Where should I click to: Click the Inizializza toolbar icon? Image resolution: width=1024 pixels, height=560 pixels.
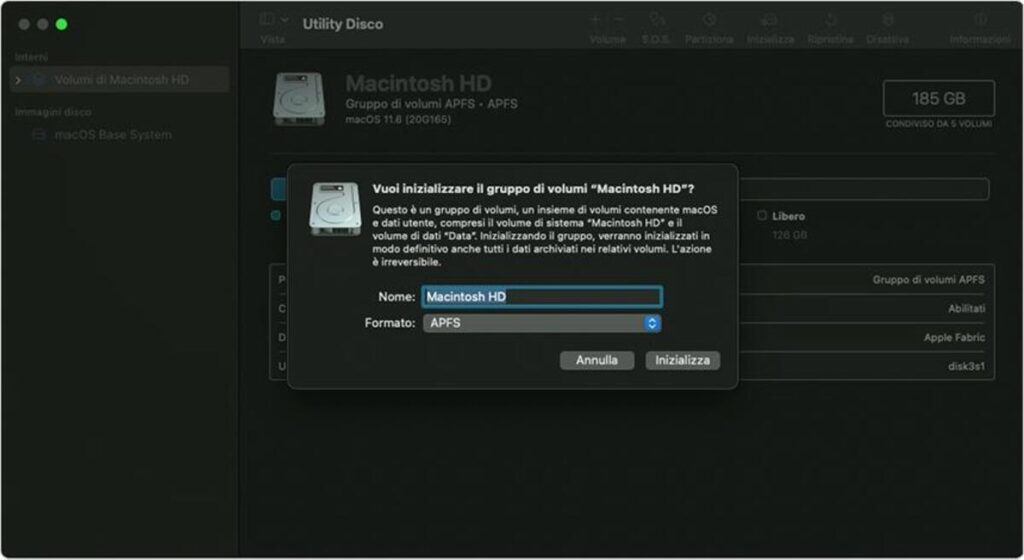[769, 20]
